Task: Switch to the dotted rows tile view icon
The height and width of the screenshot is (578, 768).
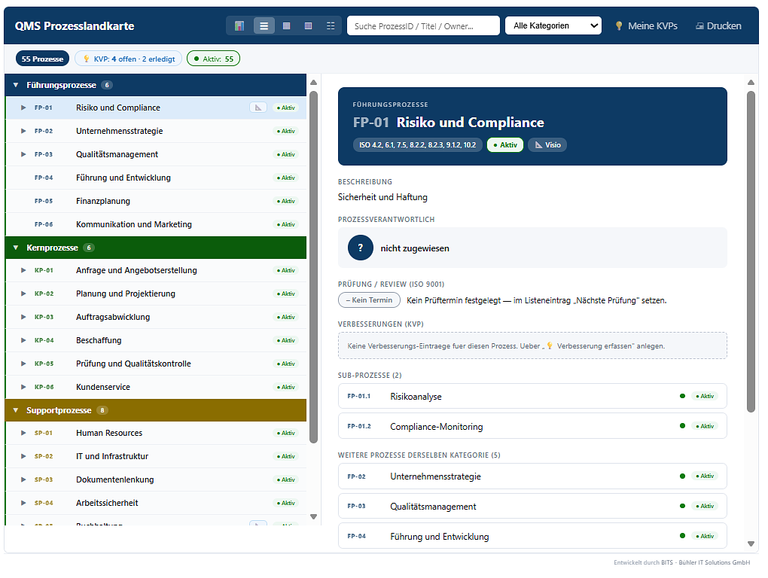Action: pos(331,26)
